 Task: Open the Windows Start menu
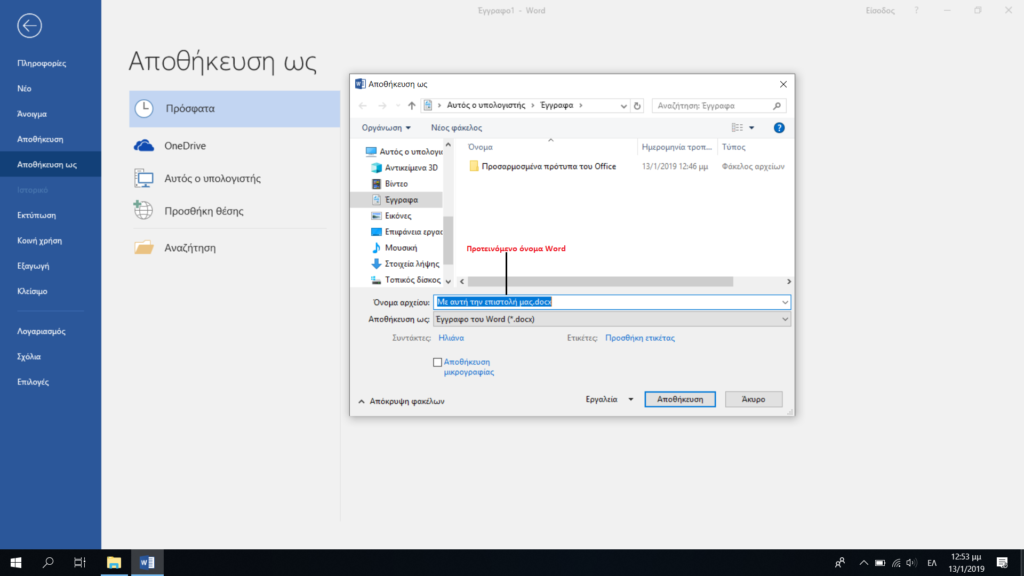16,562
